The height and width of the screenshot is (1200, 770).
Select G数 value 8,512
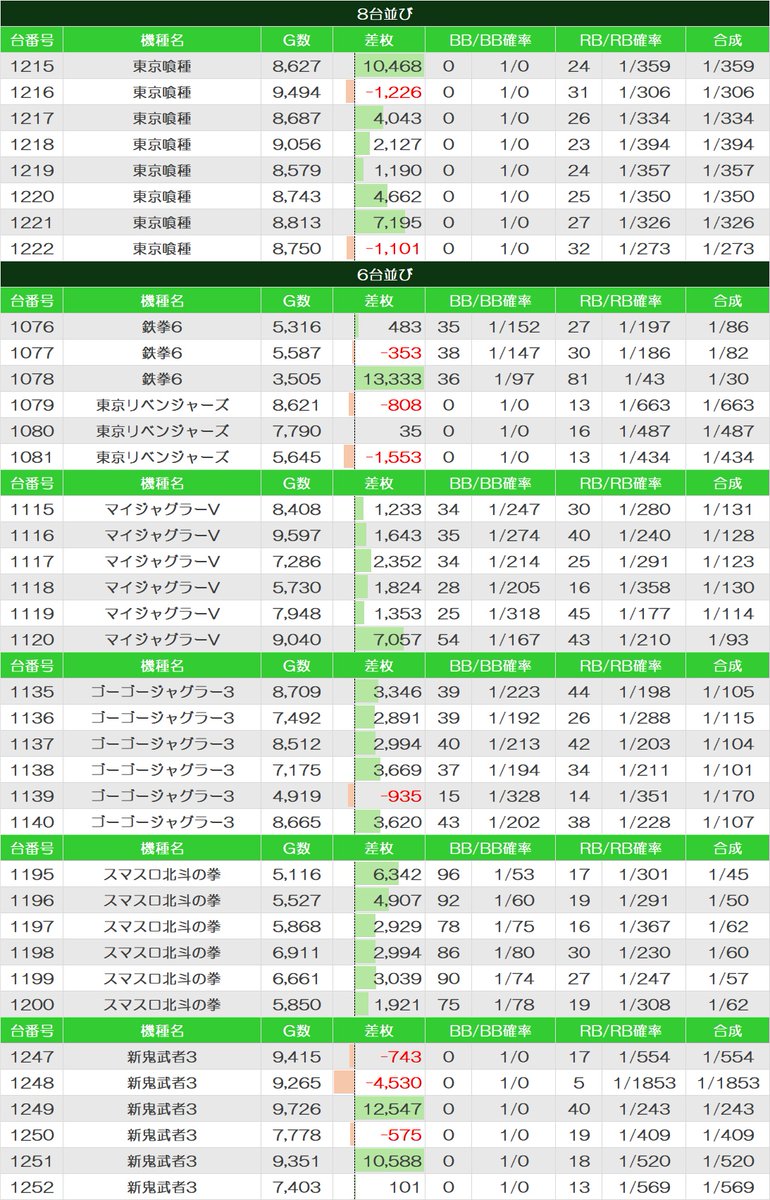point(297,742)
